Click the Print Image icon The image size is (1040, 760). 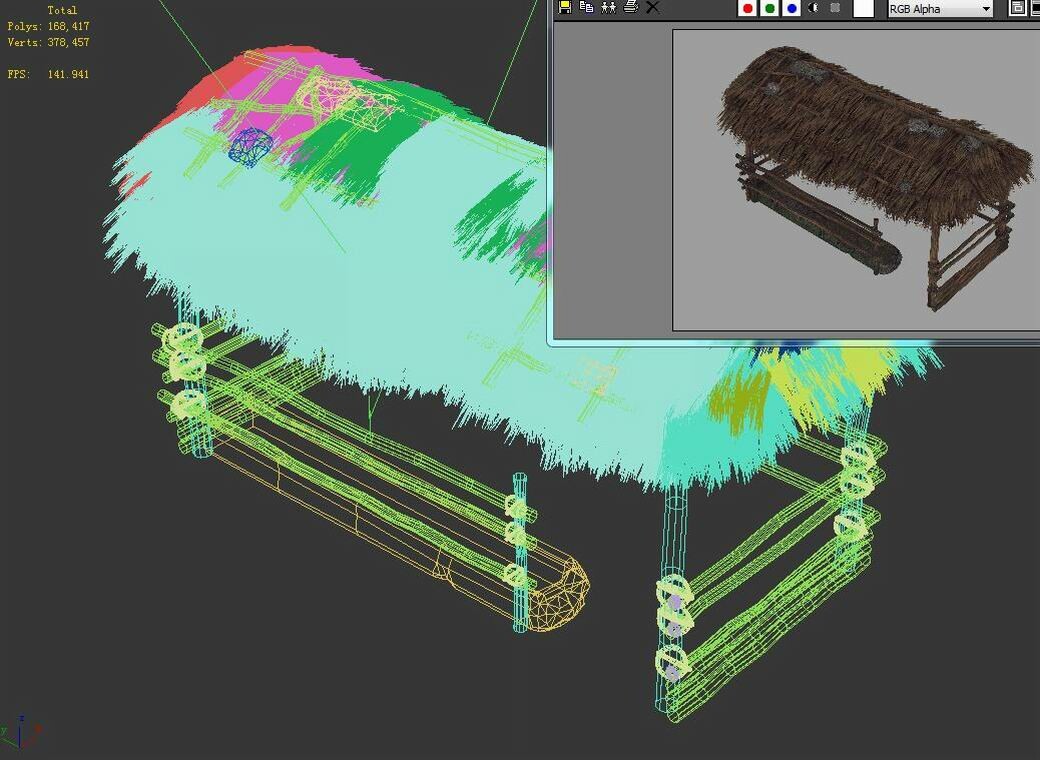pos(631,7)
